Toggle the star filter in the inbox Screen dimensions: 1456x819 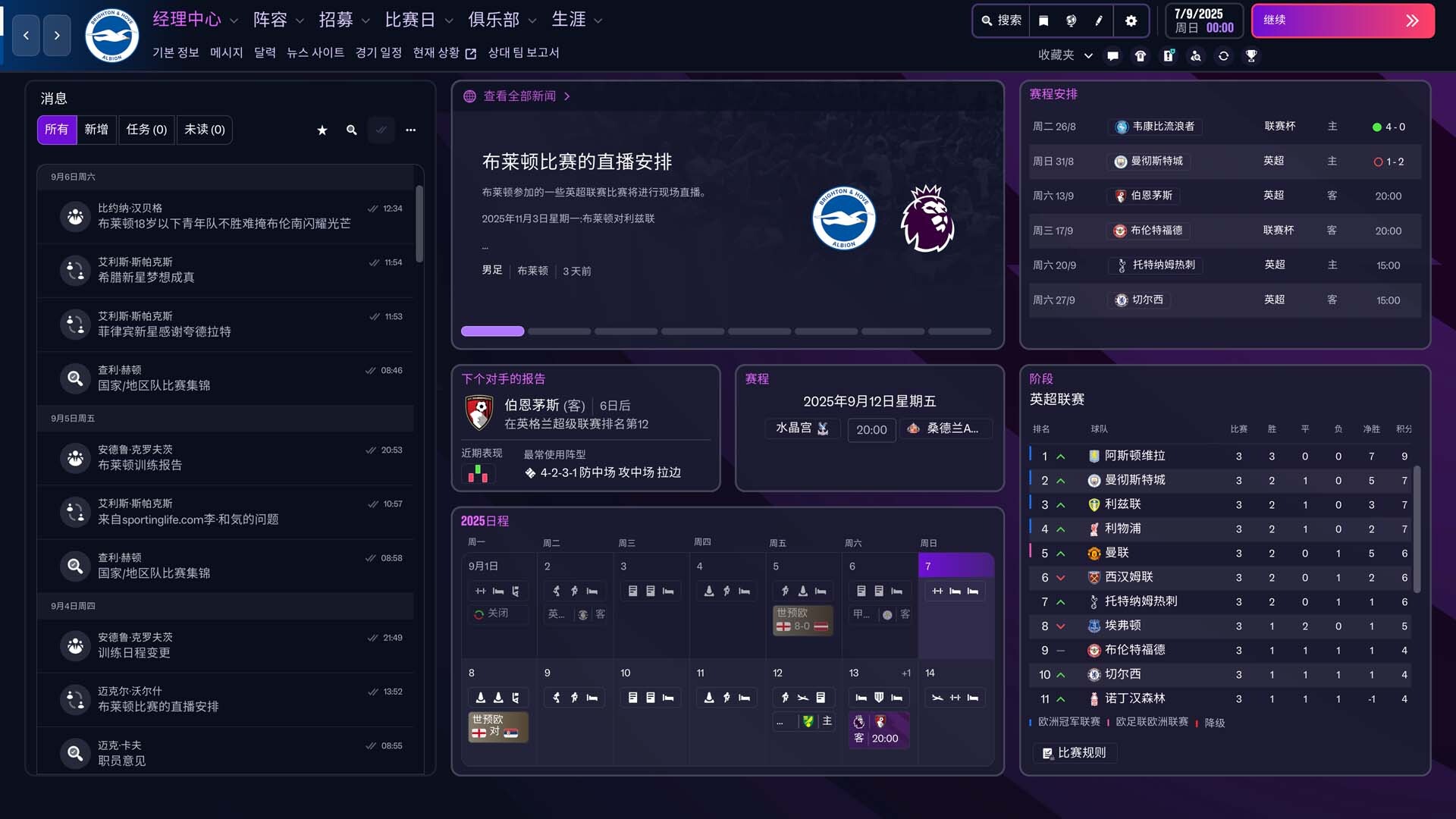point(322,130)
